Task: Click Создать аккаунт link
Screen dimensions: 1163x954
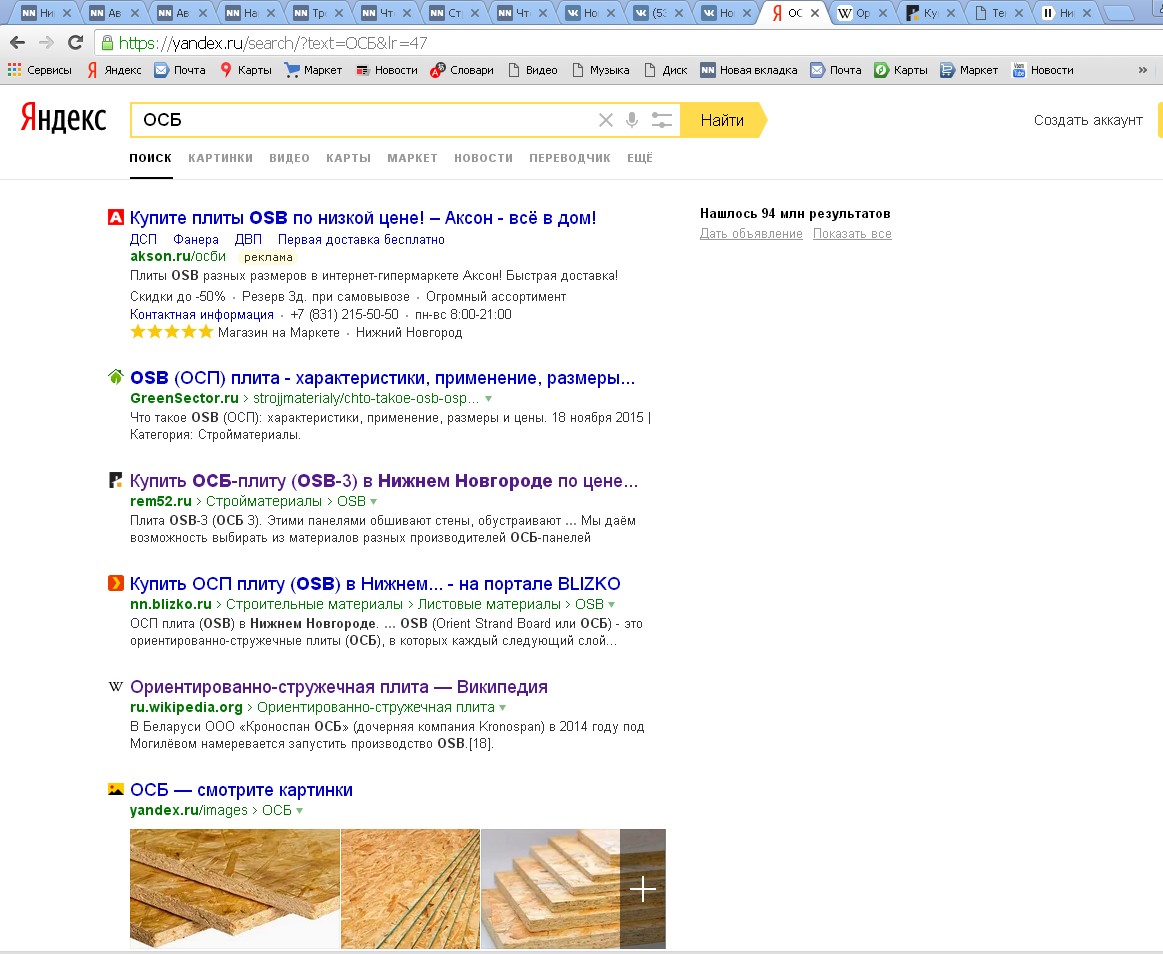Action: (x=1088, y=120)
